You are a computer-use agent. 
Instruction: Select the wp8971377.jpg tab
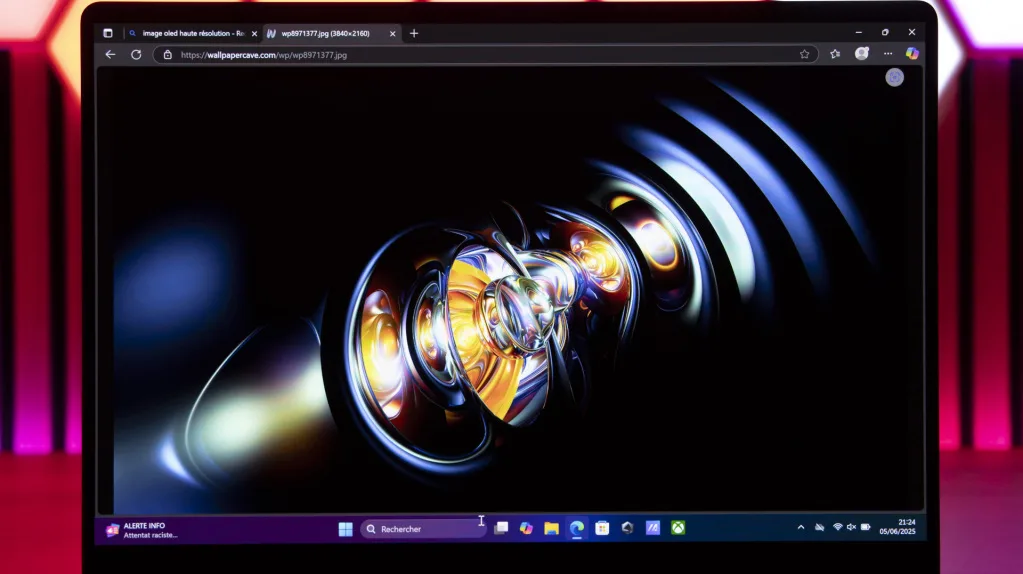click(x=325, y=33)
